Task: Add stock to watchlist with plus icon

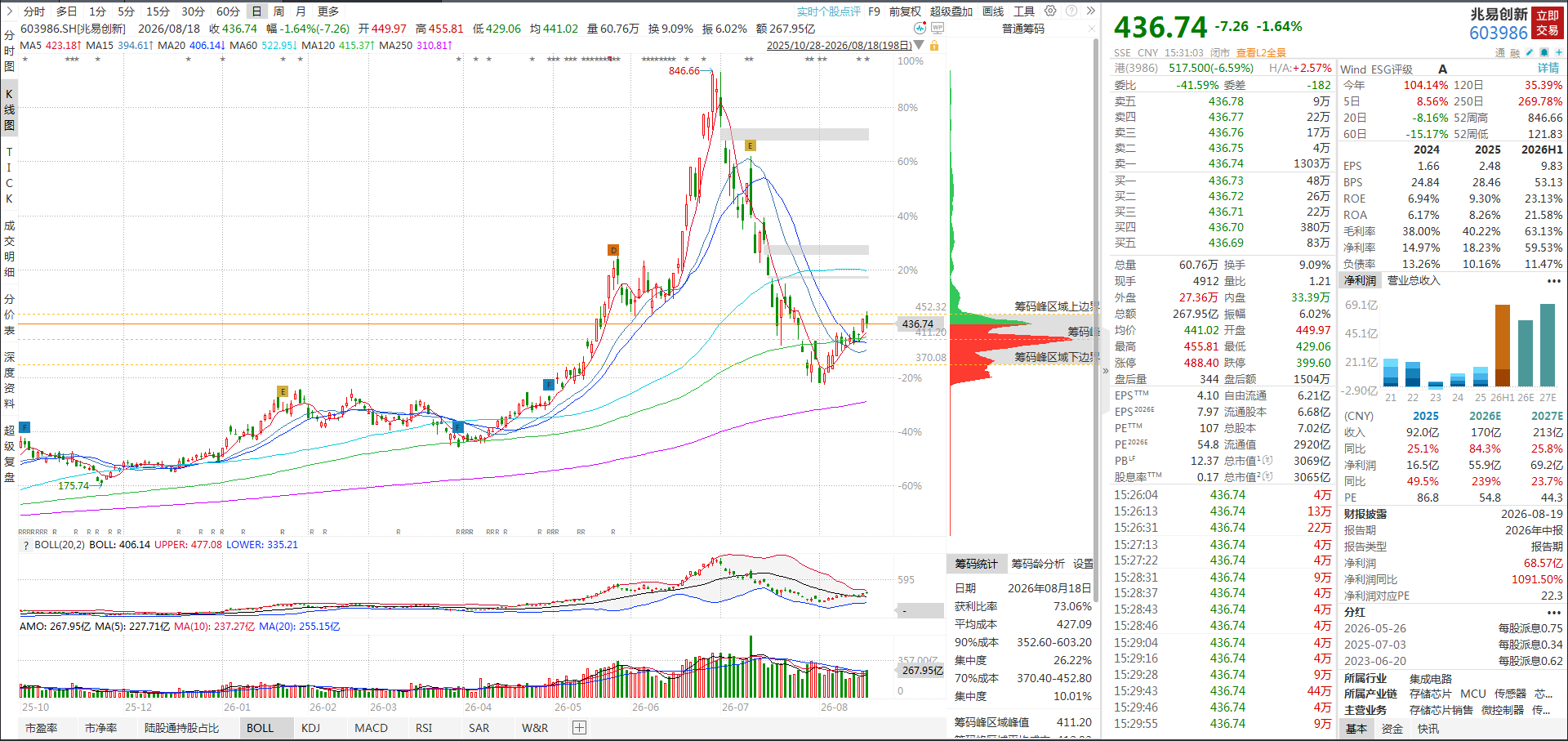Action: click(x=1558, y=52)
